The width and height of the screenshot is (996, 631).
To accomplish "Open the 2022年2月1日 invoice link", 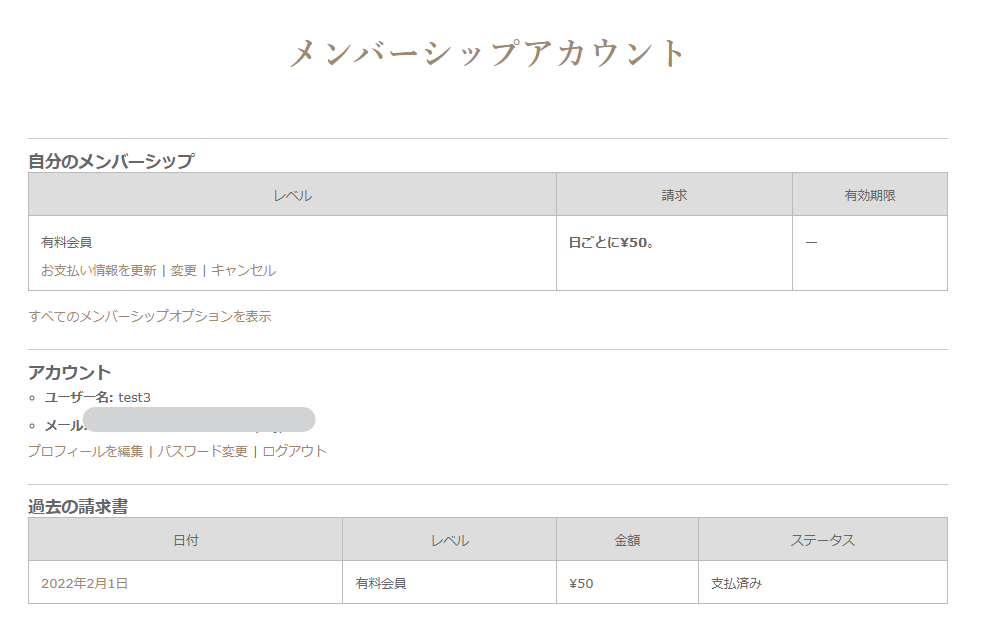I will click(x=84, y=583).
